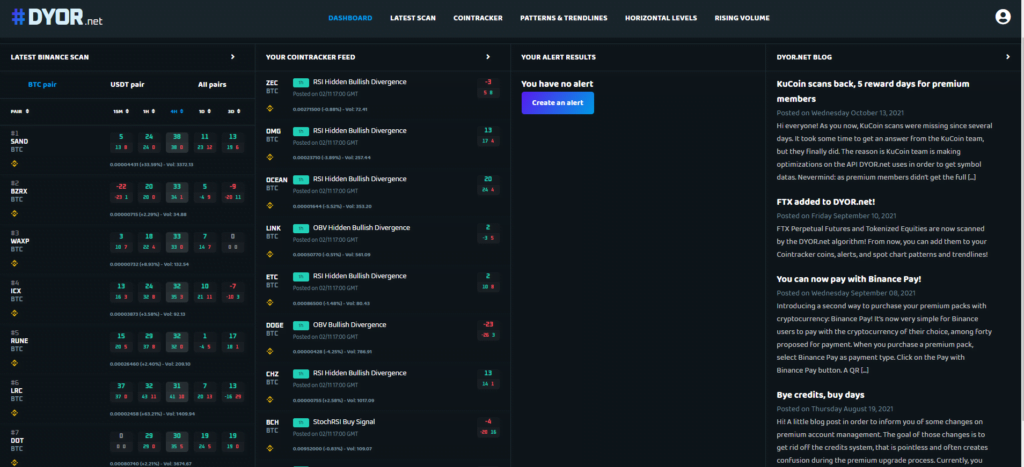Open Rising Volume page
1024x467 pixels.
[742, 18]
